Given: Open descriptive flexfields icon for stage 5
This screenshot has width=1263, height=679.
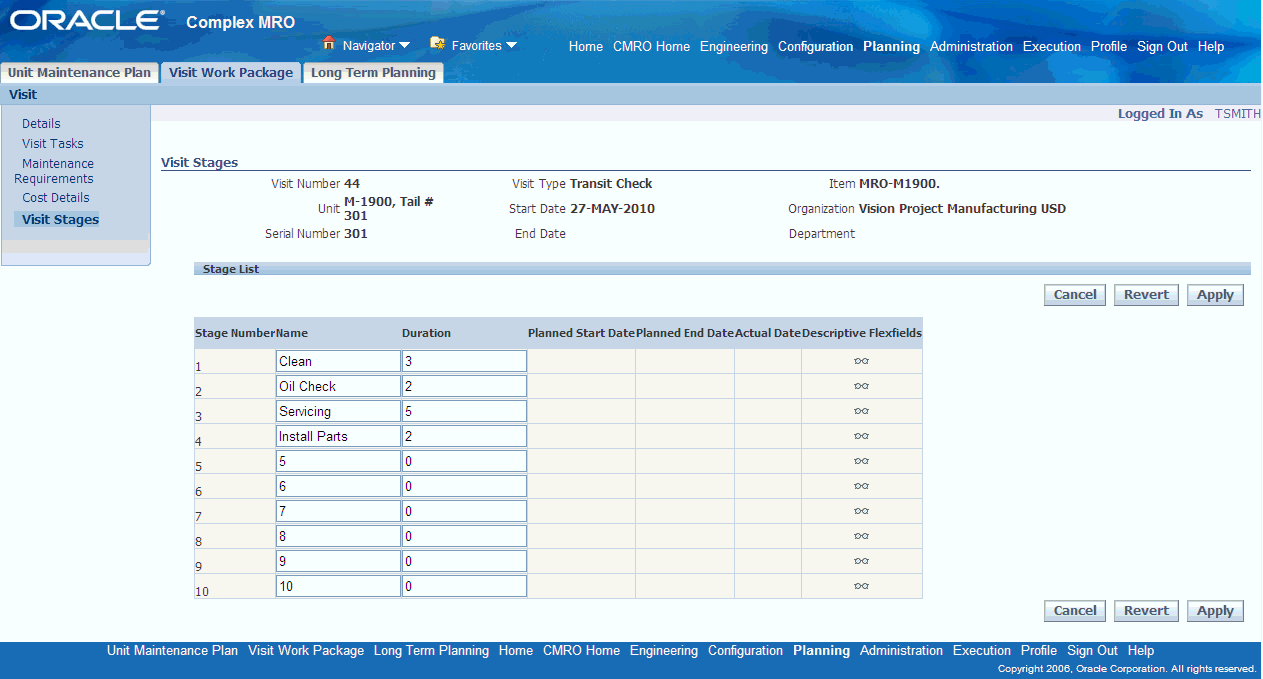Looking at the screenshot, I should (x=861, y=461).
